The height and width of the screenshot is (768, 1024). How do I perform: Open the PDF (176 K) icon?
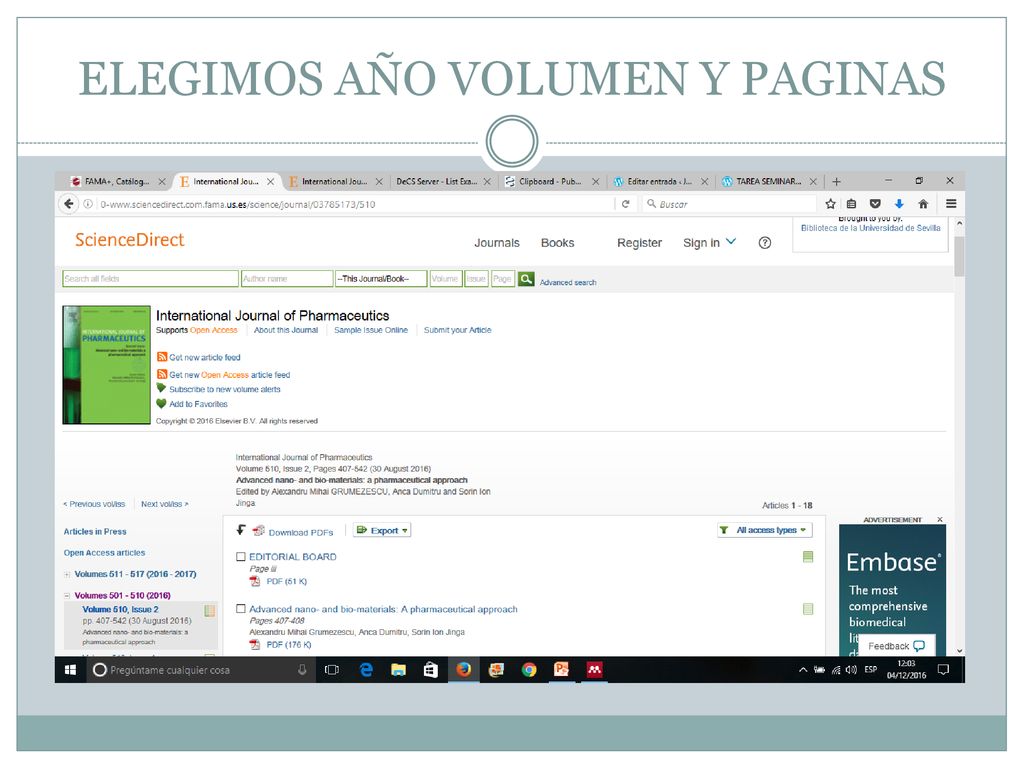coord(255,645)
